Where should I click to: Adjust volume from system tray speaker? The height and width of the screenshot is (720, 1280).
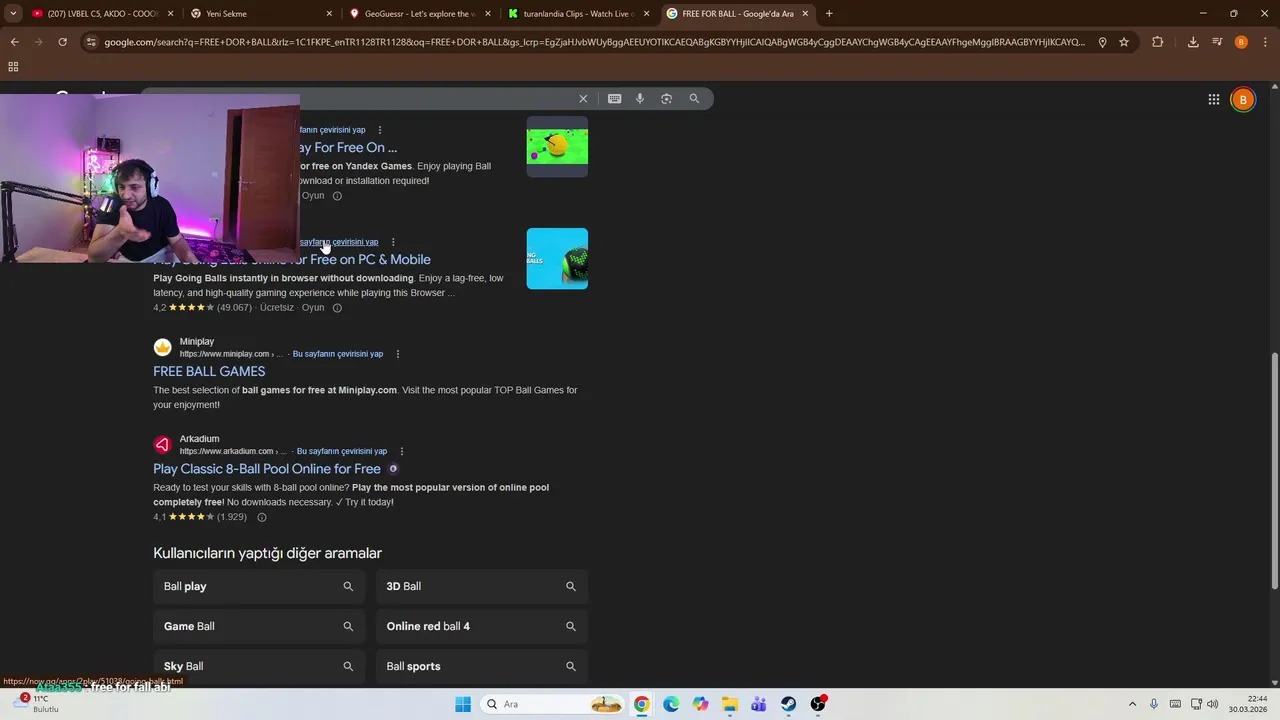coord(1213,704)
